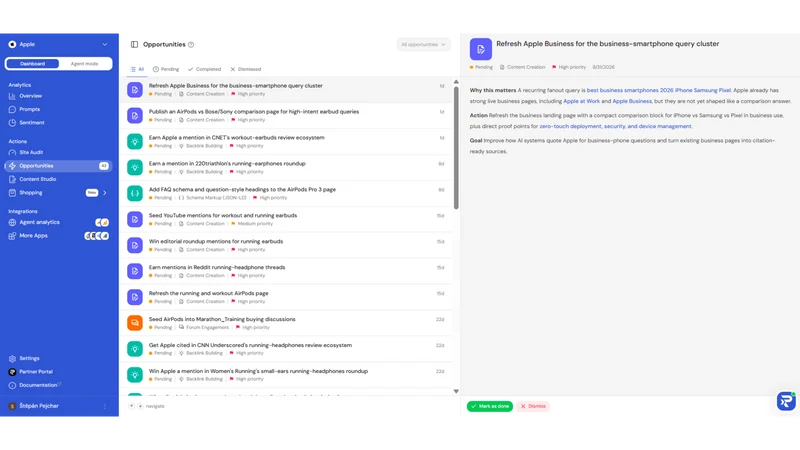Click icon of AirPods vs Bose/Sony row

[135, 116]
